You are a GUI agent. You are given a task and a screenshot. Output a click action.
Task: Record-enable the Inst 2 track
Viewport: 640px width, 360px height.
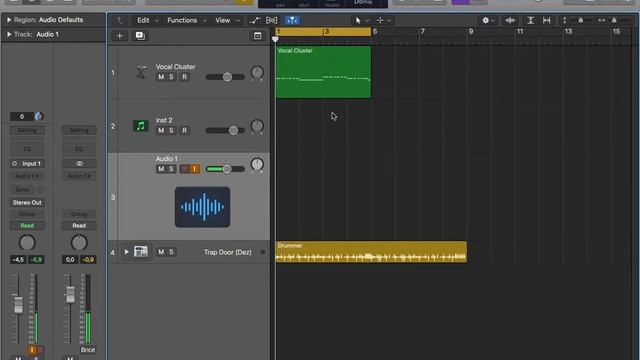coord(184,130)
